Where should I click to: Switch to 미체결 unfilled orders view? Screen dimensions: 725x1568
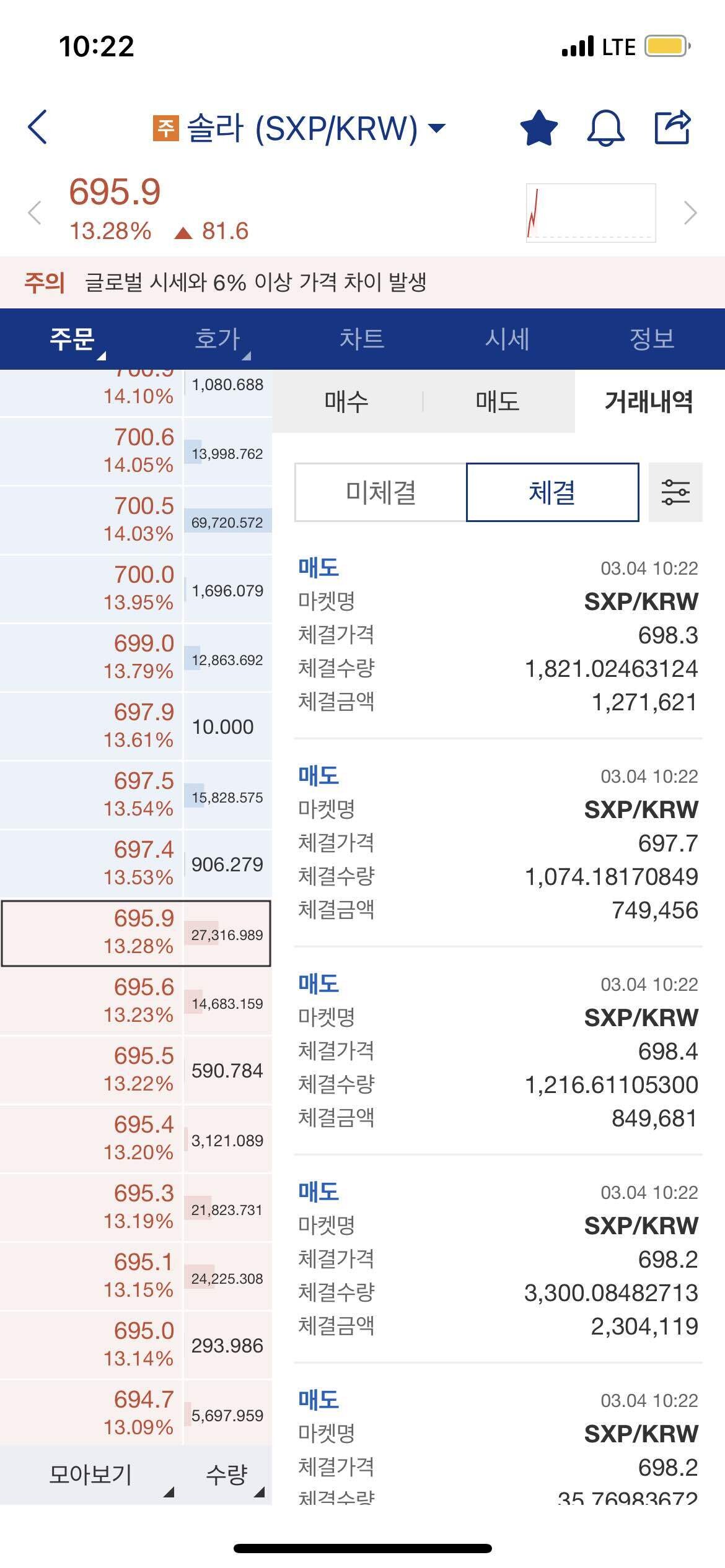pyautogui.click(x=380, y=491)
